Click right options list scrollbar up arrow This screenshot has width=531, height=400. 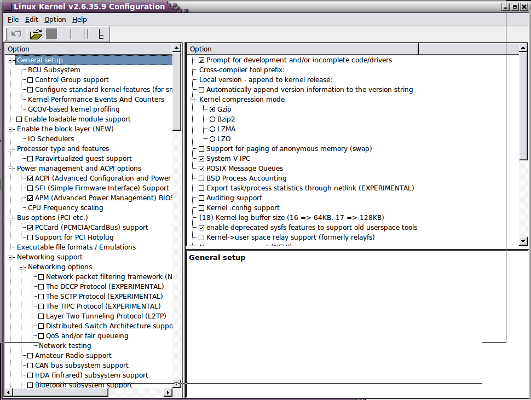(523, 48)
